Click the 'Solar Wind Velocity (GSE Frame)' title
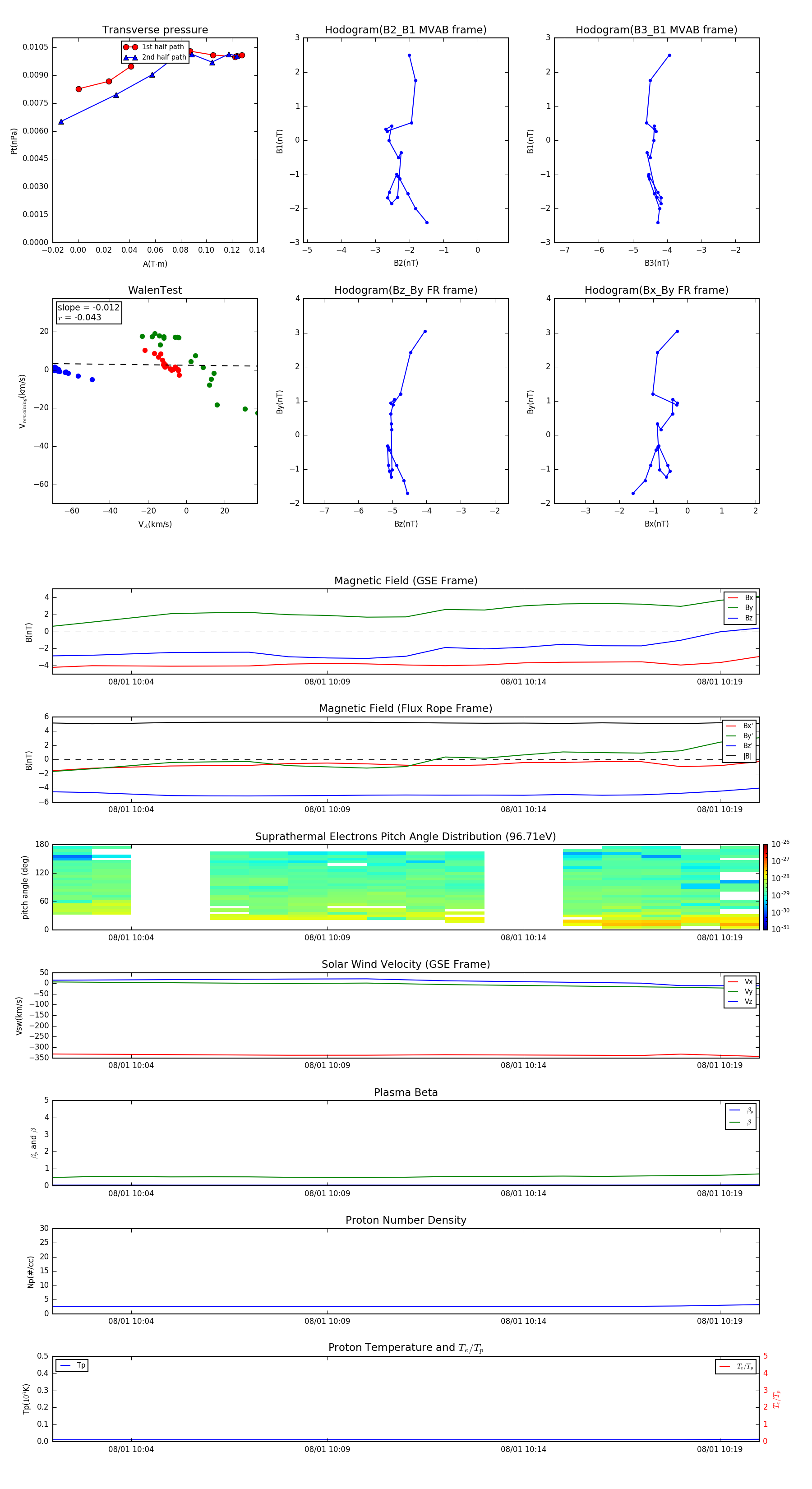 click(x=406, y=964)
